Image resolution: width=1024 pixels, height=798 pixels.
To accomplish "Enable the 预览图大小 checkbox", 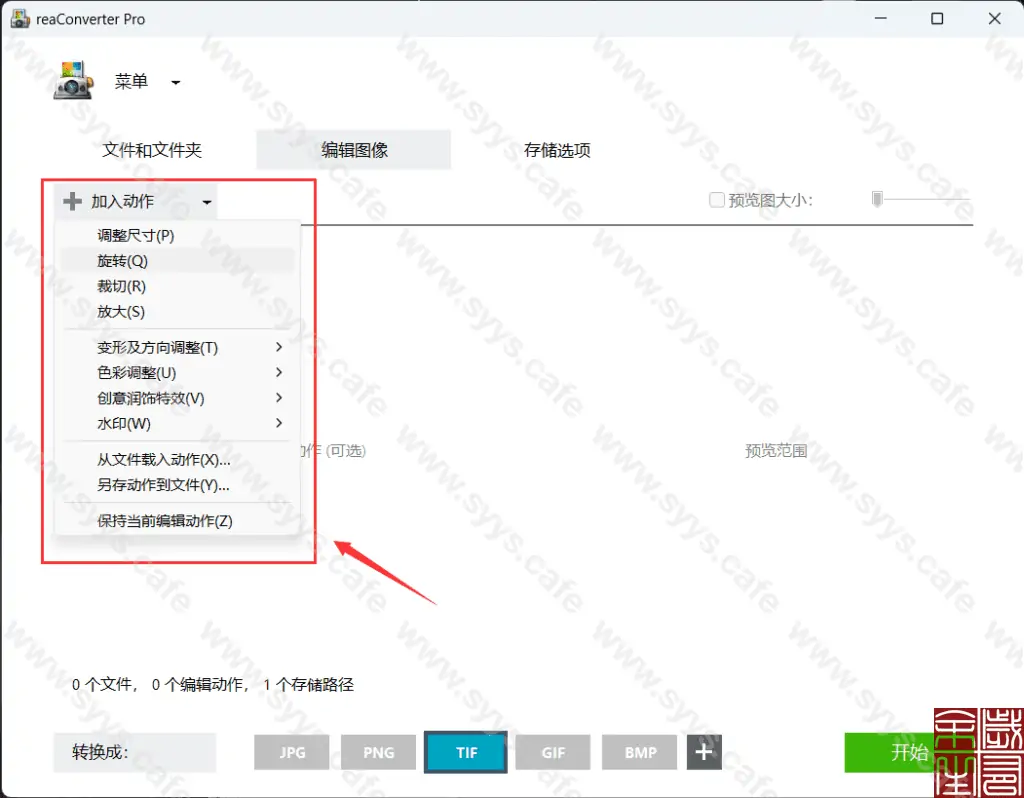I will (x=717, y=199).
